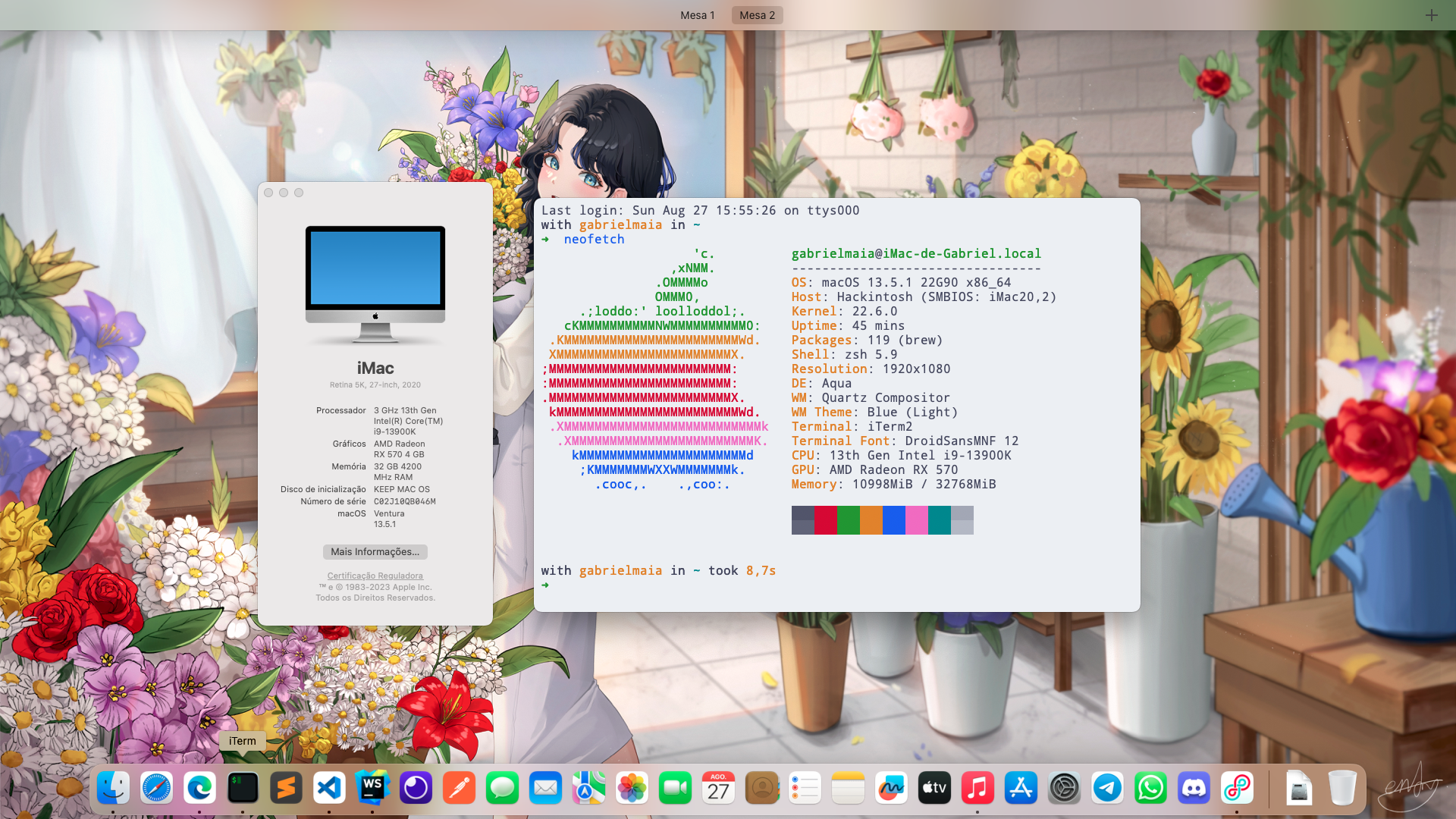
Task: Launch Microsoft Edge browser
Action: coord(199,789)
